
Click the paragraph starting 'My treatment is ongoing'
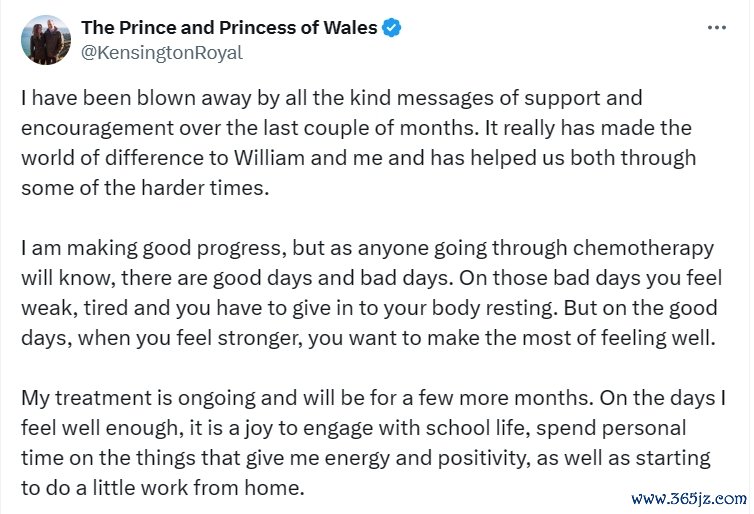[360, 443]
